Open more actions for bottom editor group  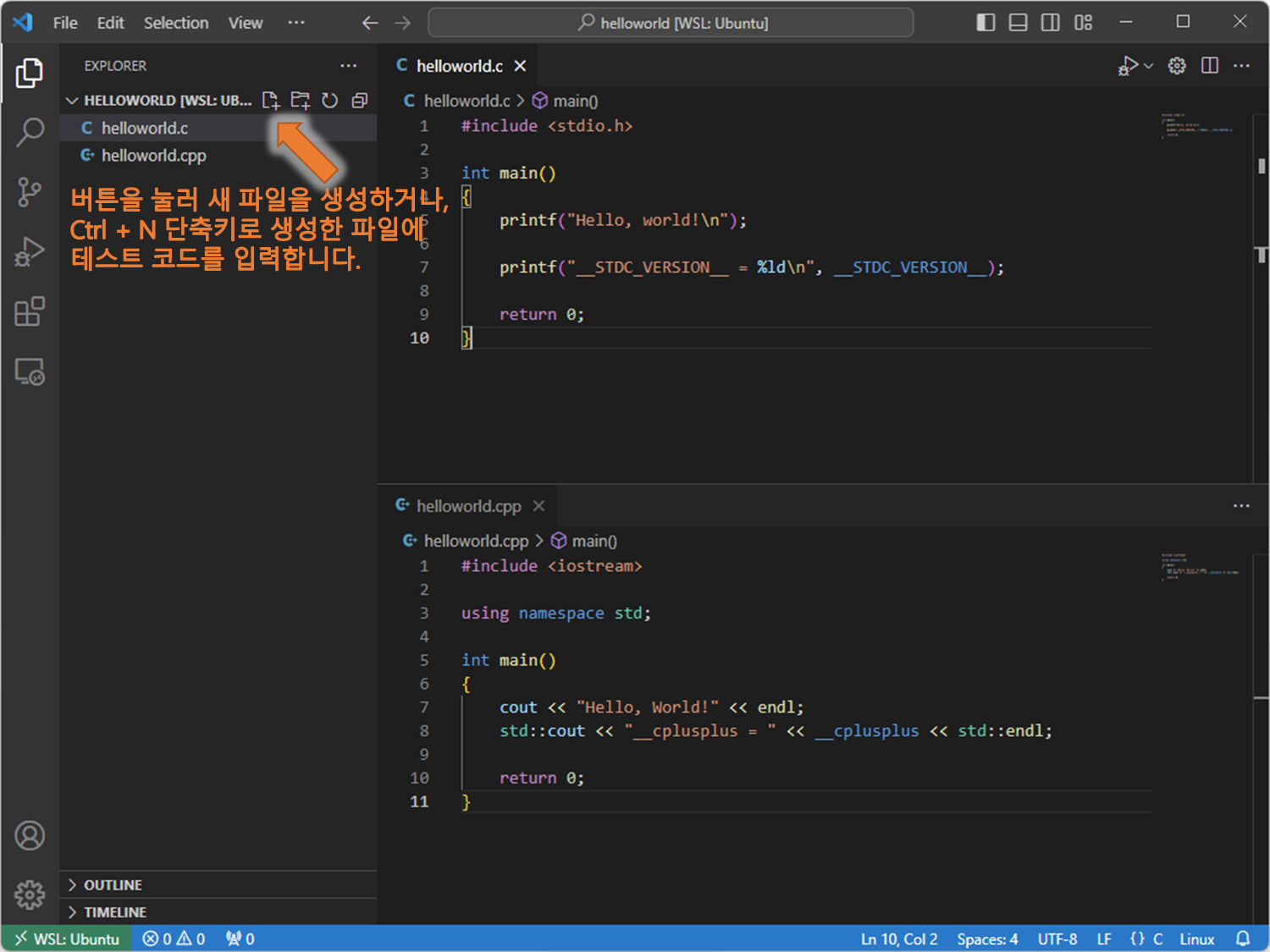pos(1242,506)
